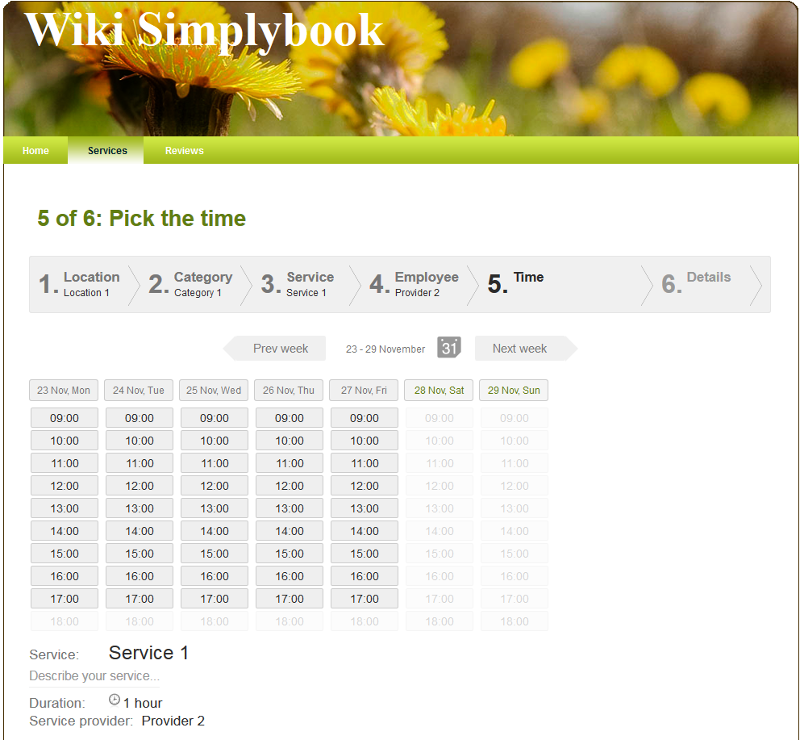Select 12:00 slot on Tuesday 24 Nov
Screen dimensions: 800x740
coord(139,486)
